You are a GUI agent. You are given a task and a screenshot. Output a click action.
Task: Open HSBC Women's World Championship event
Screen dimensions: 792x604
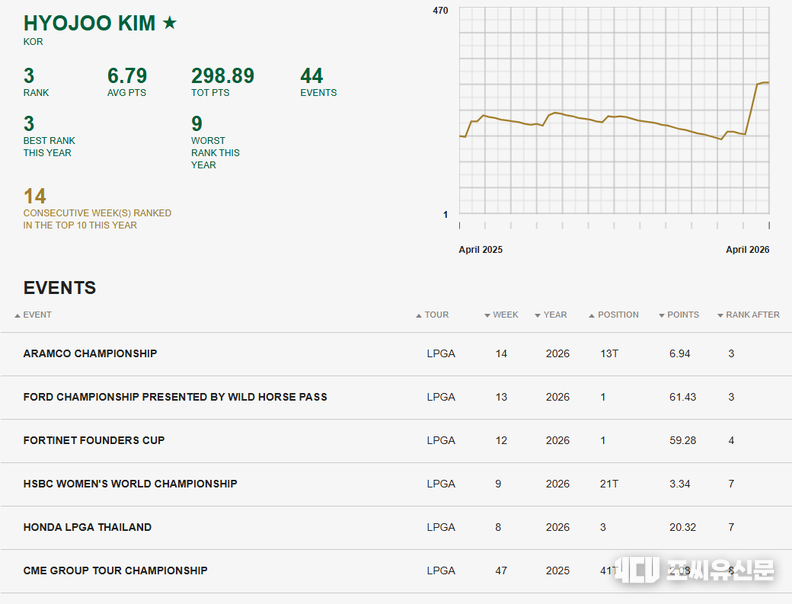coord(130,484)
